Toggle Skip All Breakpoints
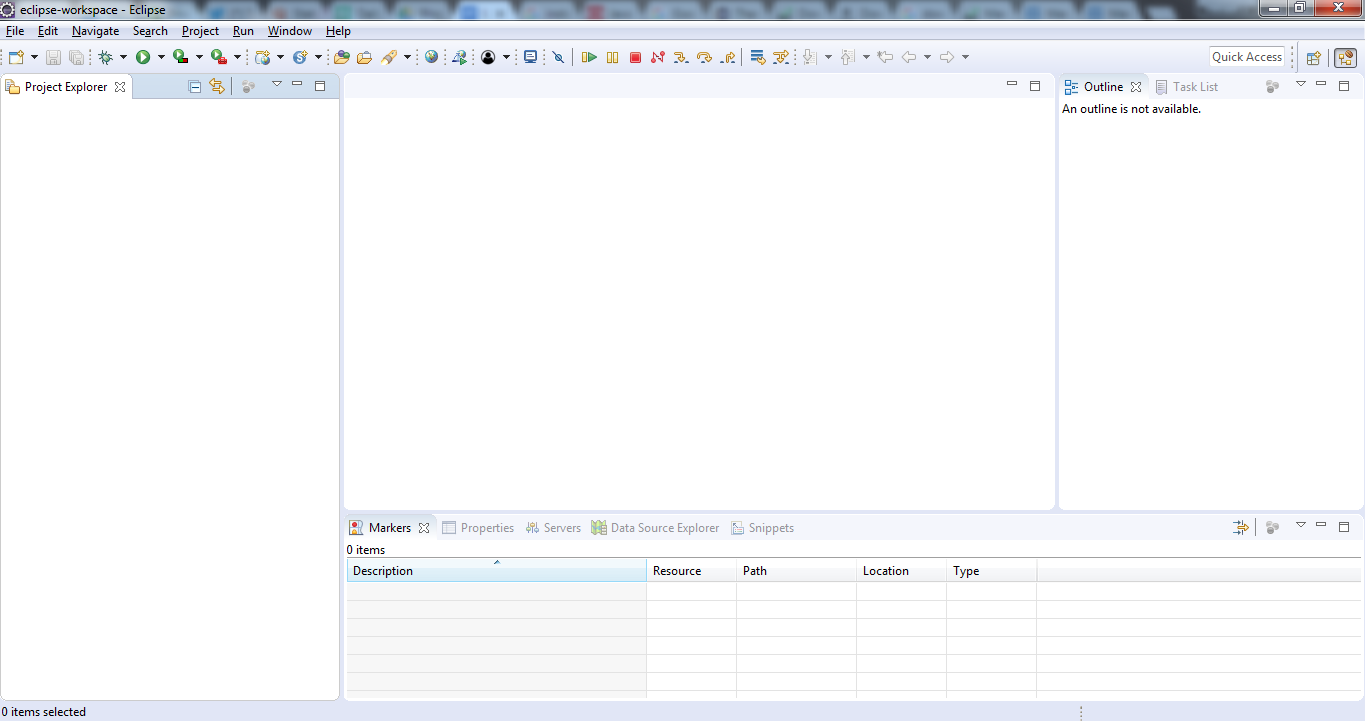This screenshot has width=1365, height=721. pyautogui.click(x=558, y=57)
